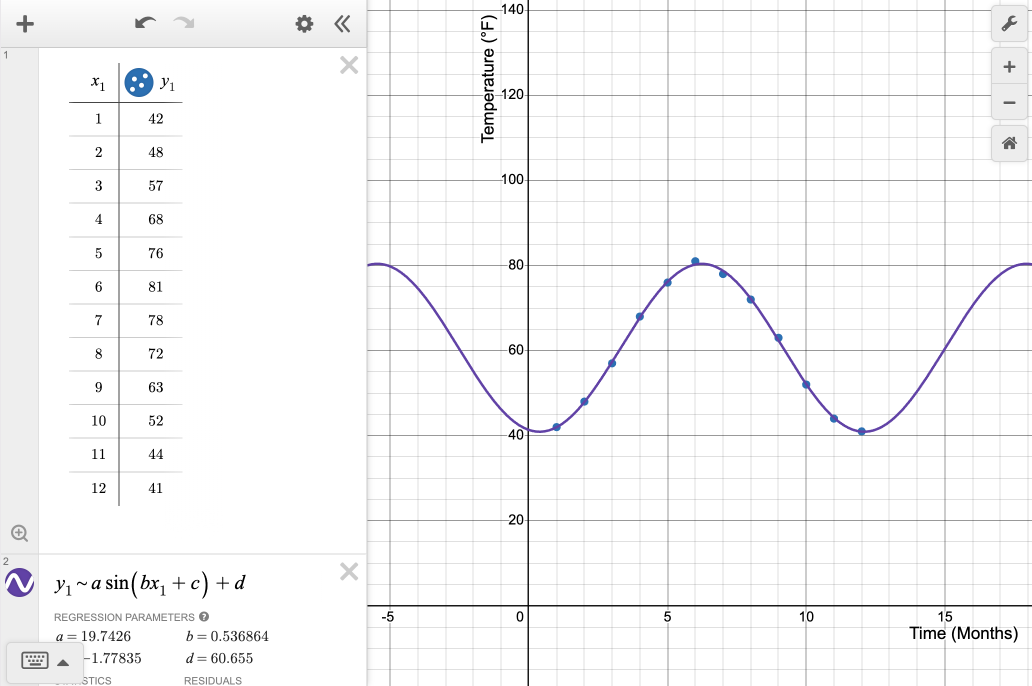The width and height of the screenshot is (1032, 686).
Task: Click the peak data point near 81
Action: click(x=695, y=261)
